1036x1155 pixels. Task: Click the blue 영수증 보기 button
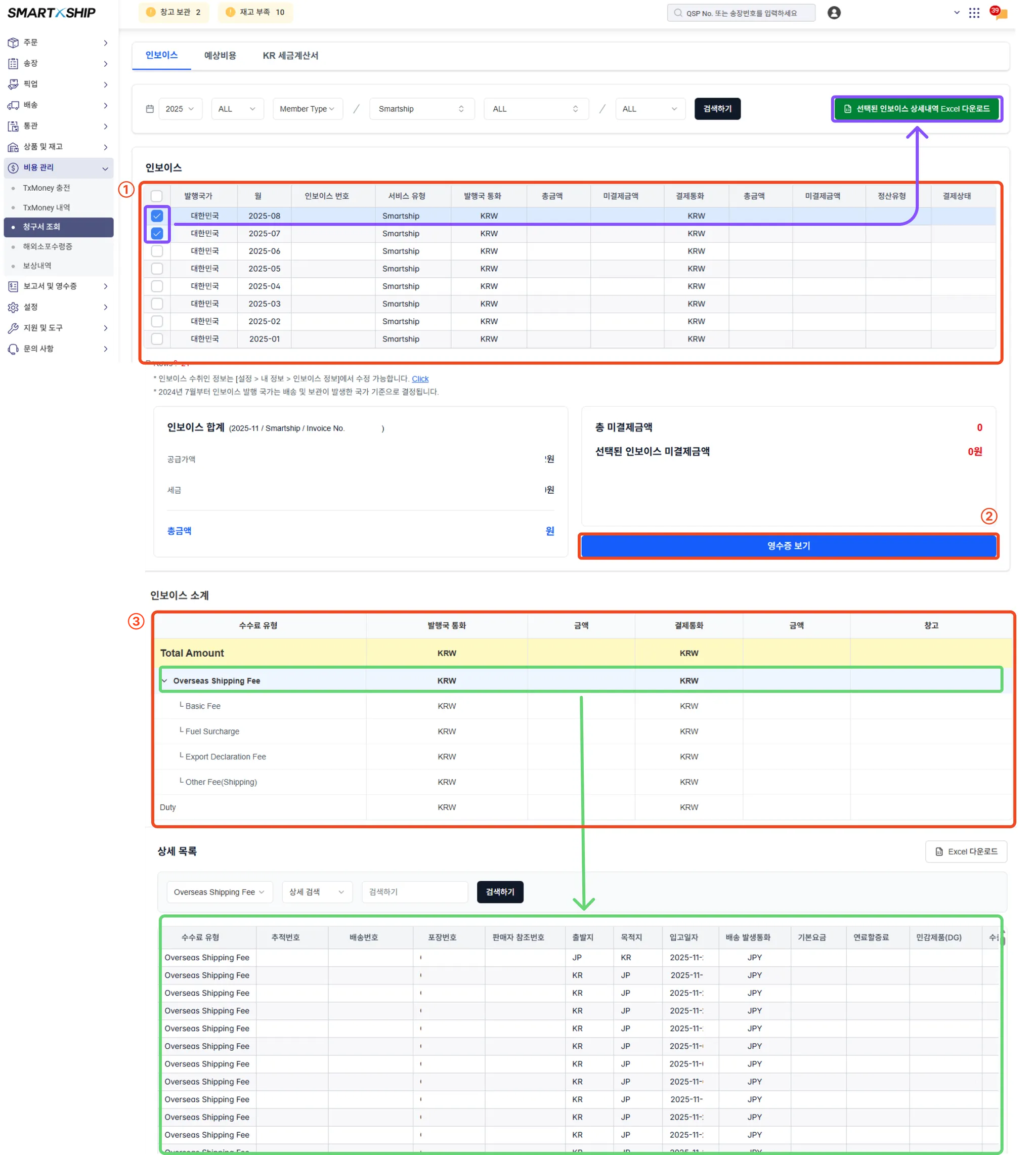coord(789,546)
